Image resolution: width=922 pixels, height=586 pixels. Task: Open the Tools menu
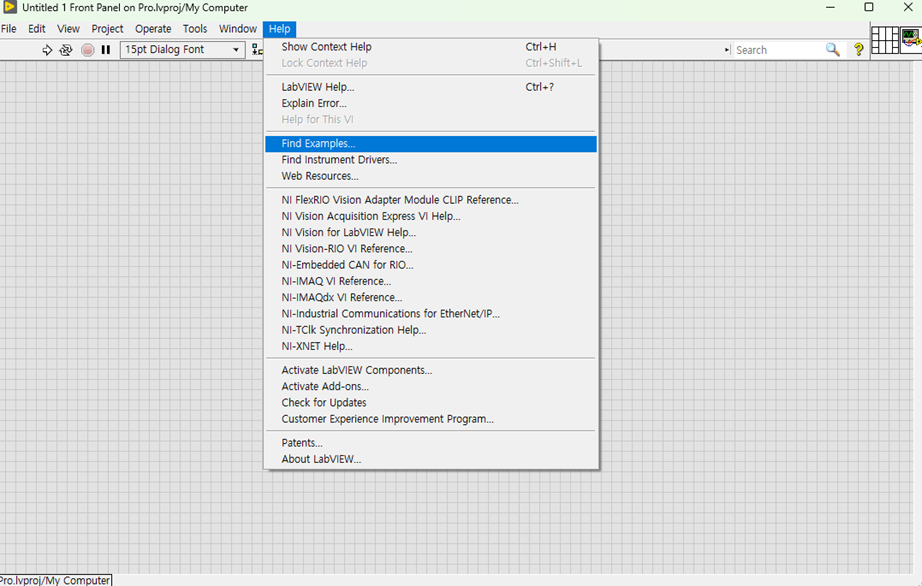click(195, 29)
